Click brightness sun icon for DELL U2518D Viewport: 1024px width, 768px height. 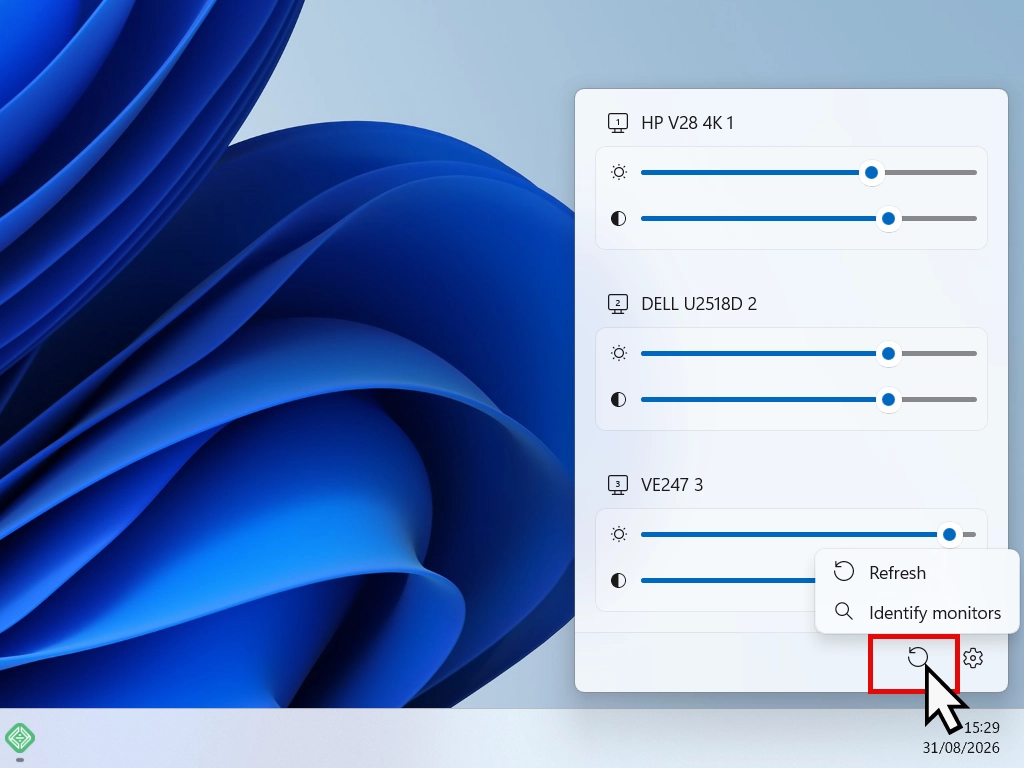click(618, 353)
